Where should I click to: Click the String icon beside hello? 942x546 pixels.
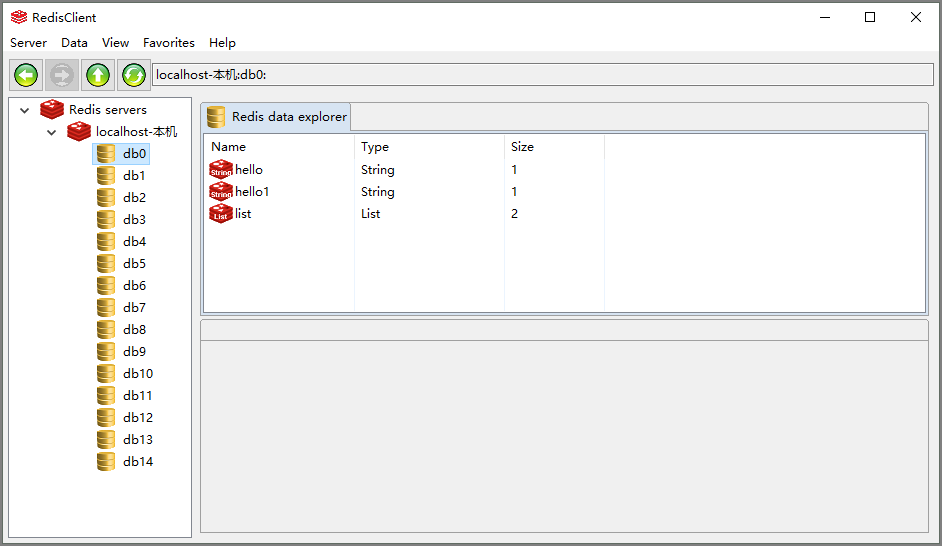[x=220, y=169]
